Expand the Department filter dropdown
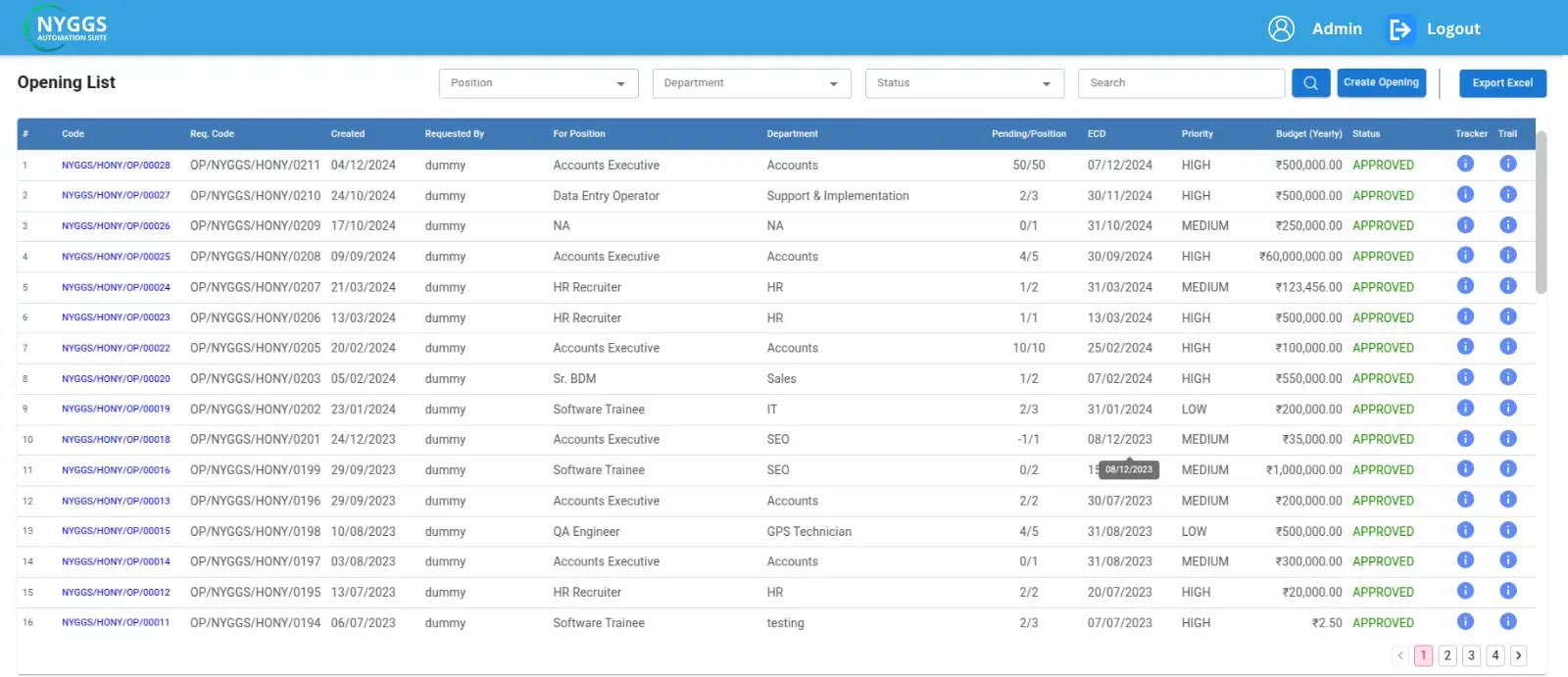 (752, 83)
